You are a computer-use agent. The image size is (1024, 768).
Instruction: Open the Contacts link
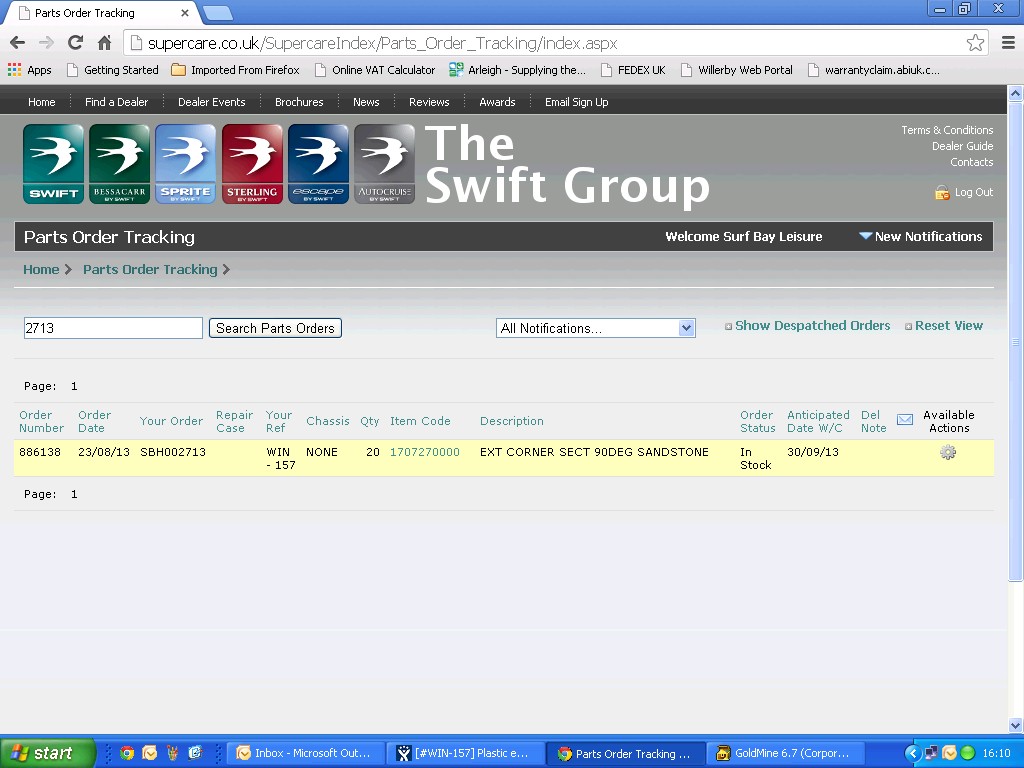[972, 162]
